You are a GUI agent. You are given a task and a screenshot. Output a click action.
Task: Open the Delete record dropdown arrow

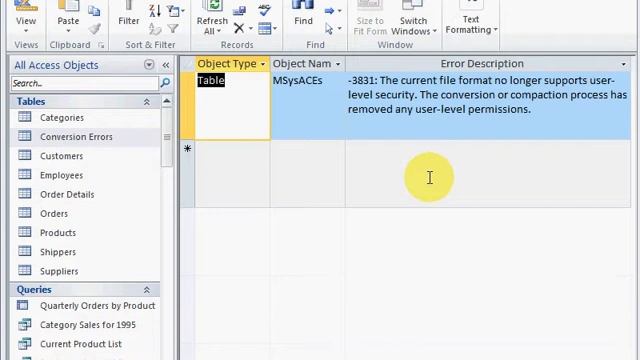[251, 28]
